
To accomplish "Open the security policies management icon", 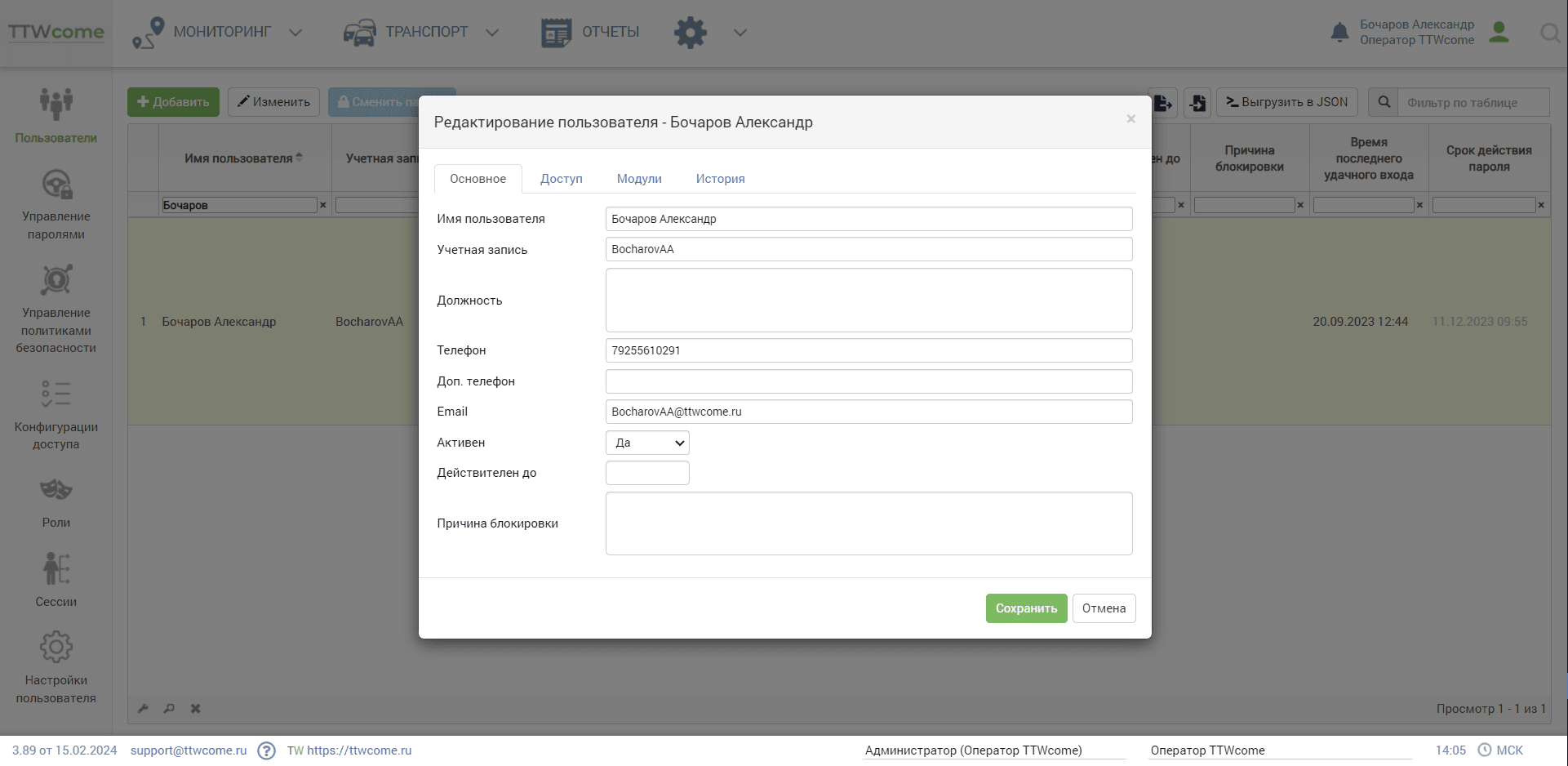I will (56, 281).
